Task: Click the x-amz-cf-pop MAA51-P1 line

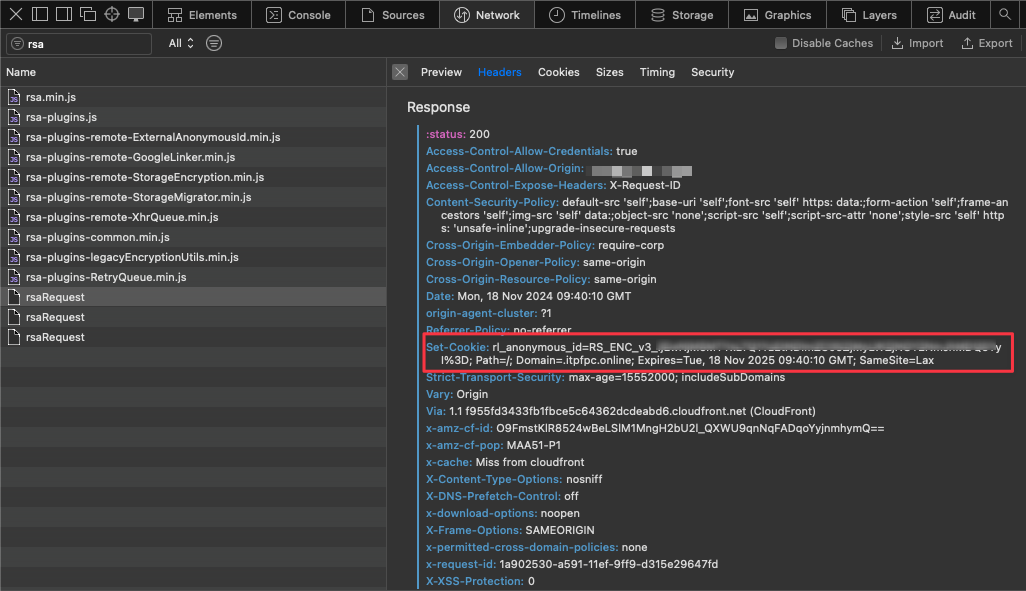Action: coord(493,446)
